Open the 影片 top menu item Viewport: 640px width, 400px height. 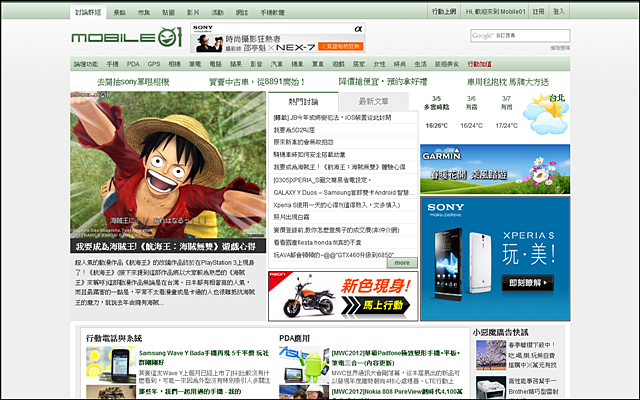coord(193,13)
